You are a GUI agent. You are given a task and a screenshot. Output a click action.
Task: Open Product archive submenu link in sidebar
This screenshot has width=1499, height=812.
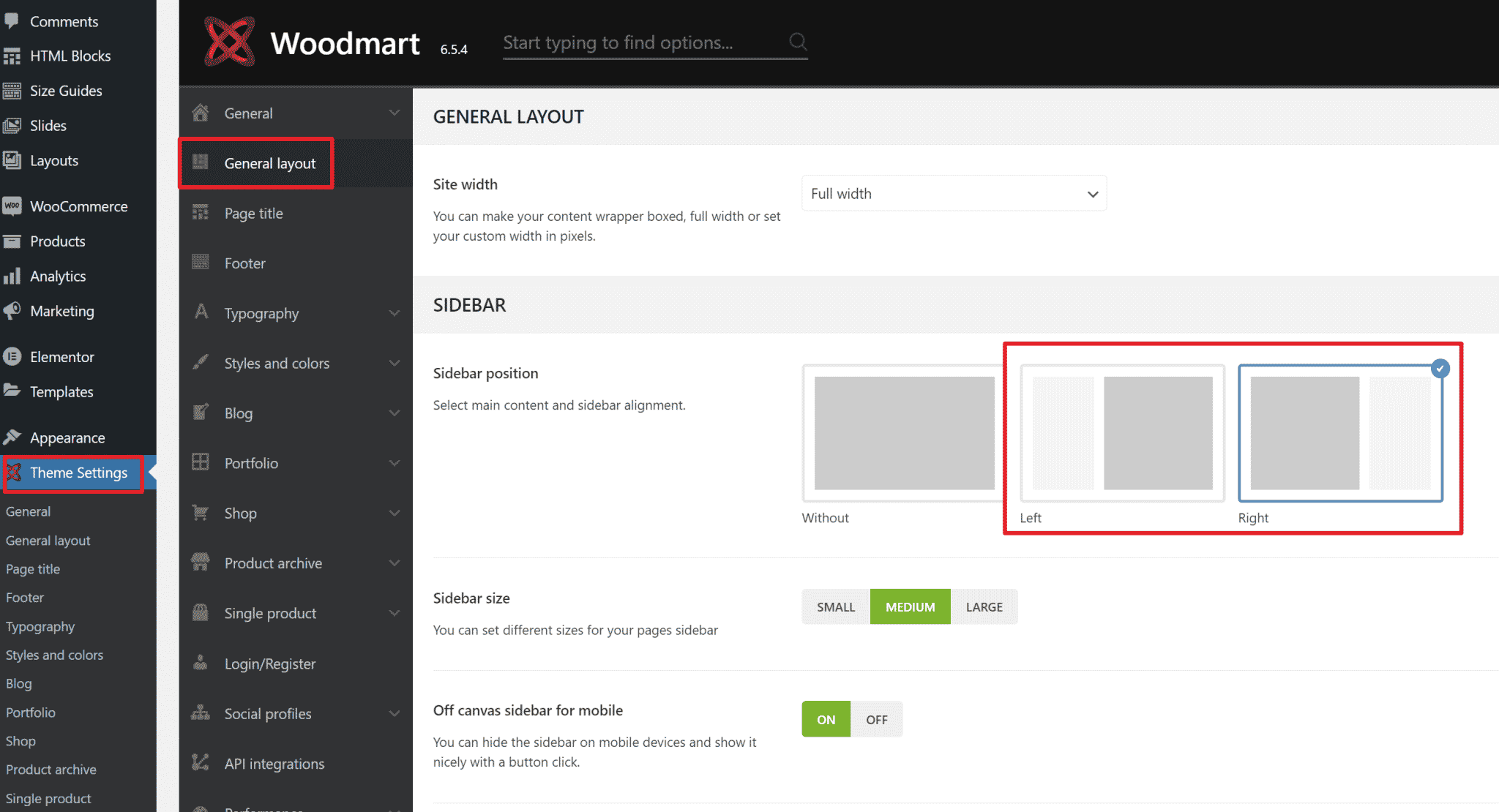[51, 770]
